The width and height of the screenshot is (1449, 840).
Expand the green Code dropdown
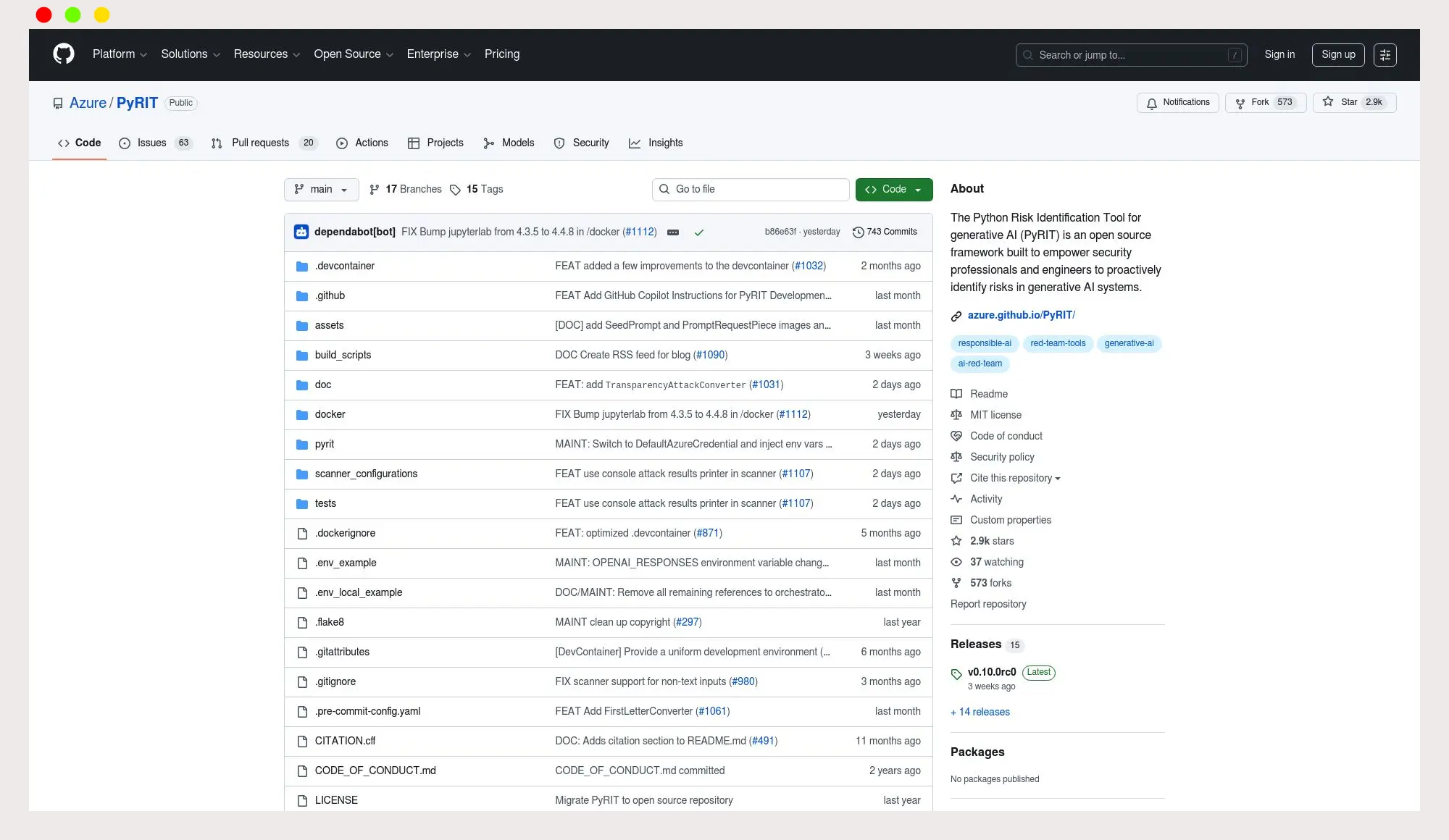click(893, 190)
